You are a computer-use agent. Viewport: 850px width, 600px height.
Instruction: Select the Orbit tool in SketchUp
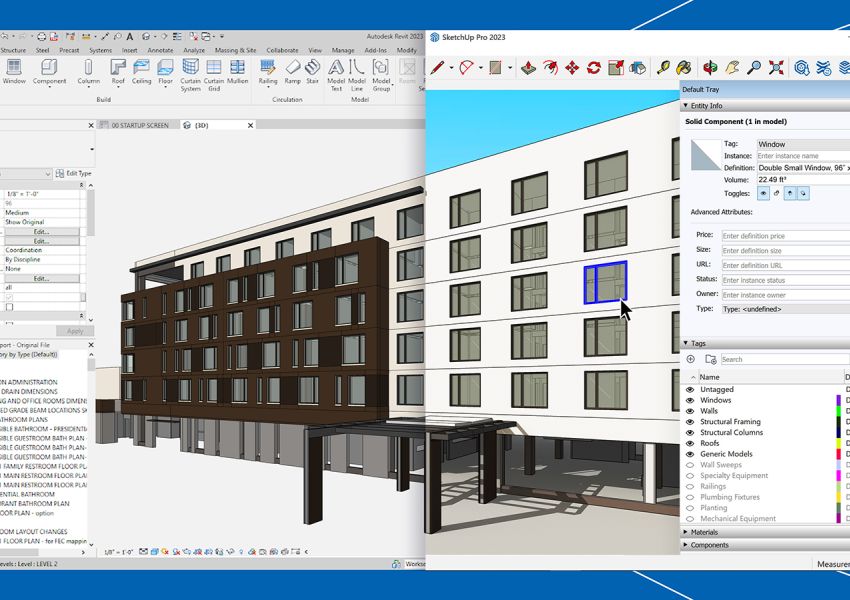pos(710,68)
